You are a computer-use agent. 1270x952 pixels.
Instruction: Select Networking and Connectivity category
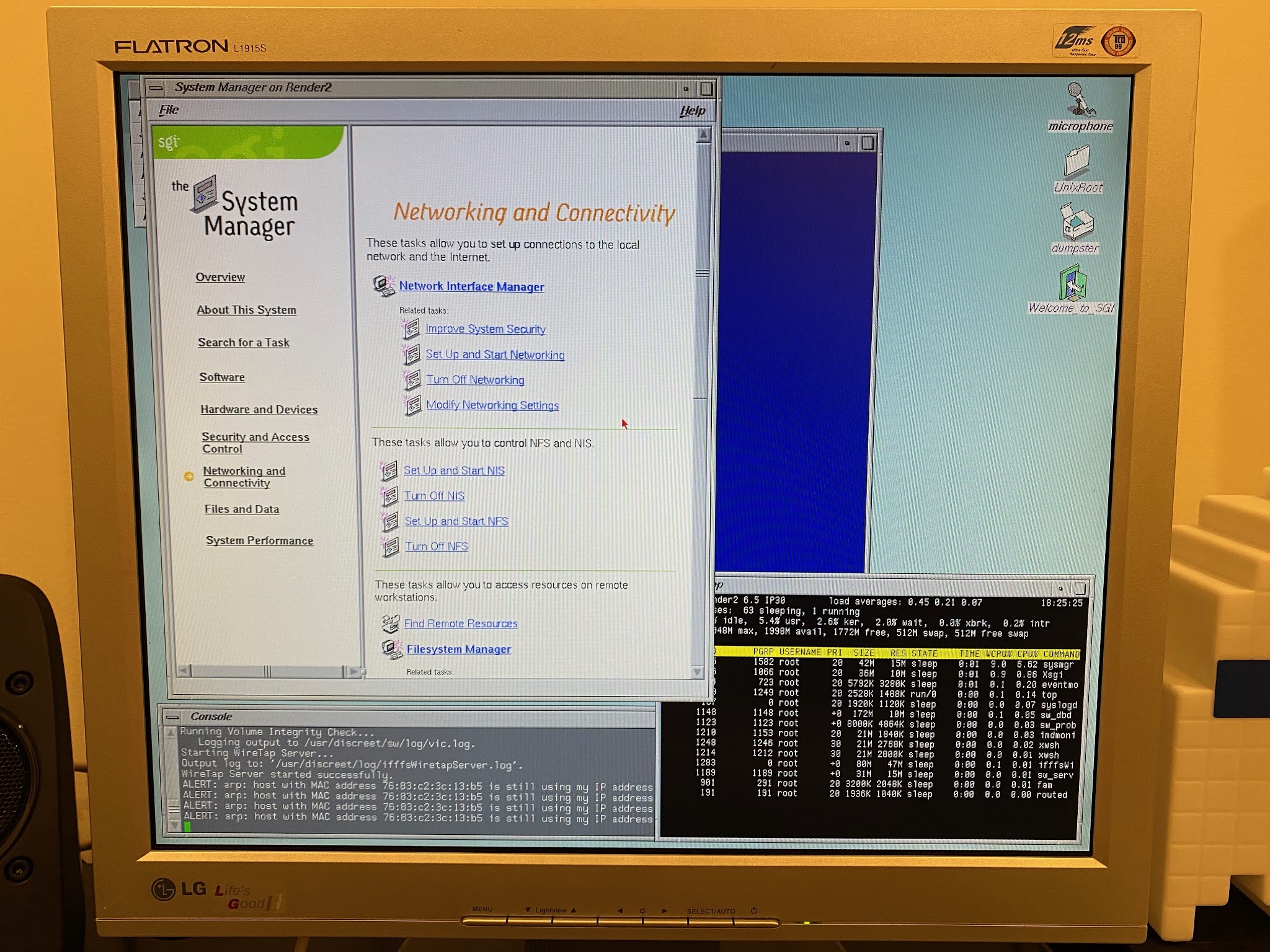tap(244, 477)
